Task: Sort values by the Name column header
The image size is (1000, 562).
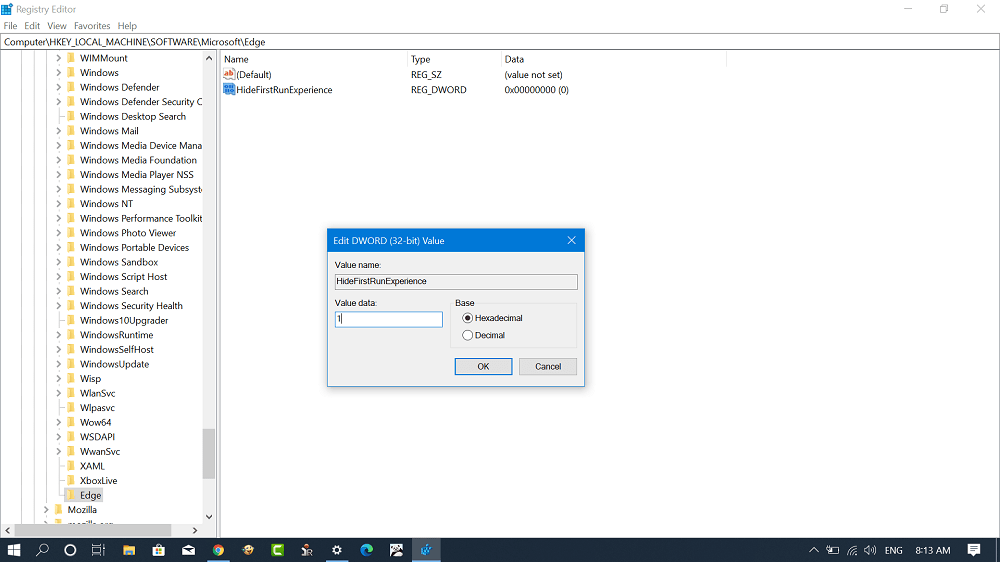Action: (314, 59)
